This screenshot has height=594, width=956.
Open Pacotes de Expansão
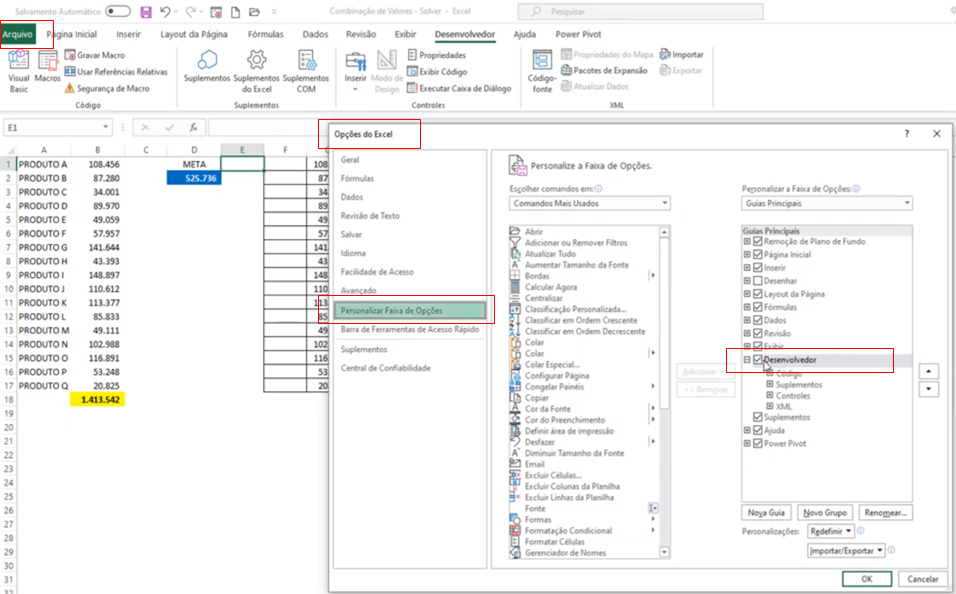coord(604,70)
